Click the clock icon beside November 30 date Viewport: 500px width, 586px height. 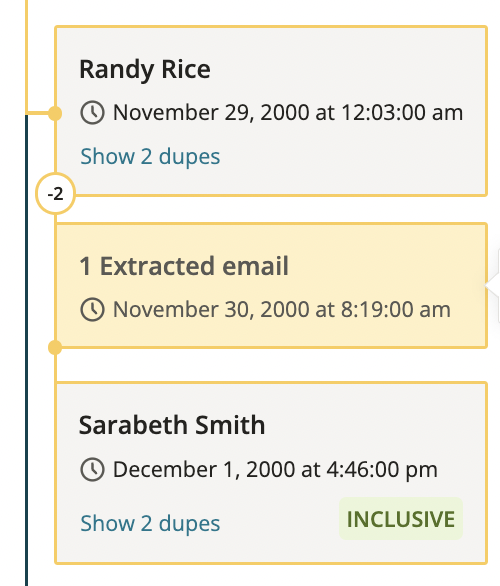coord(92,309)
